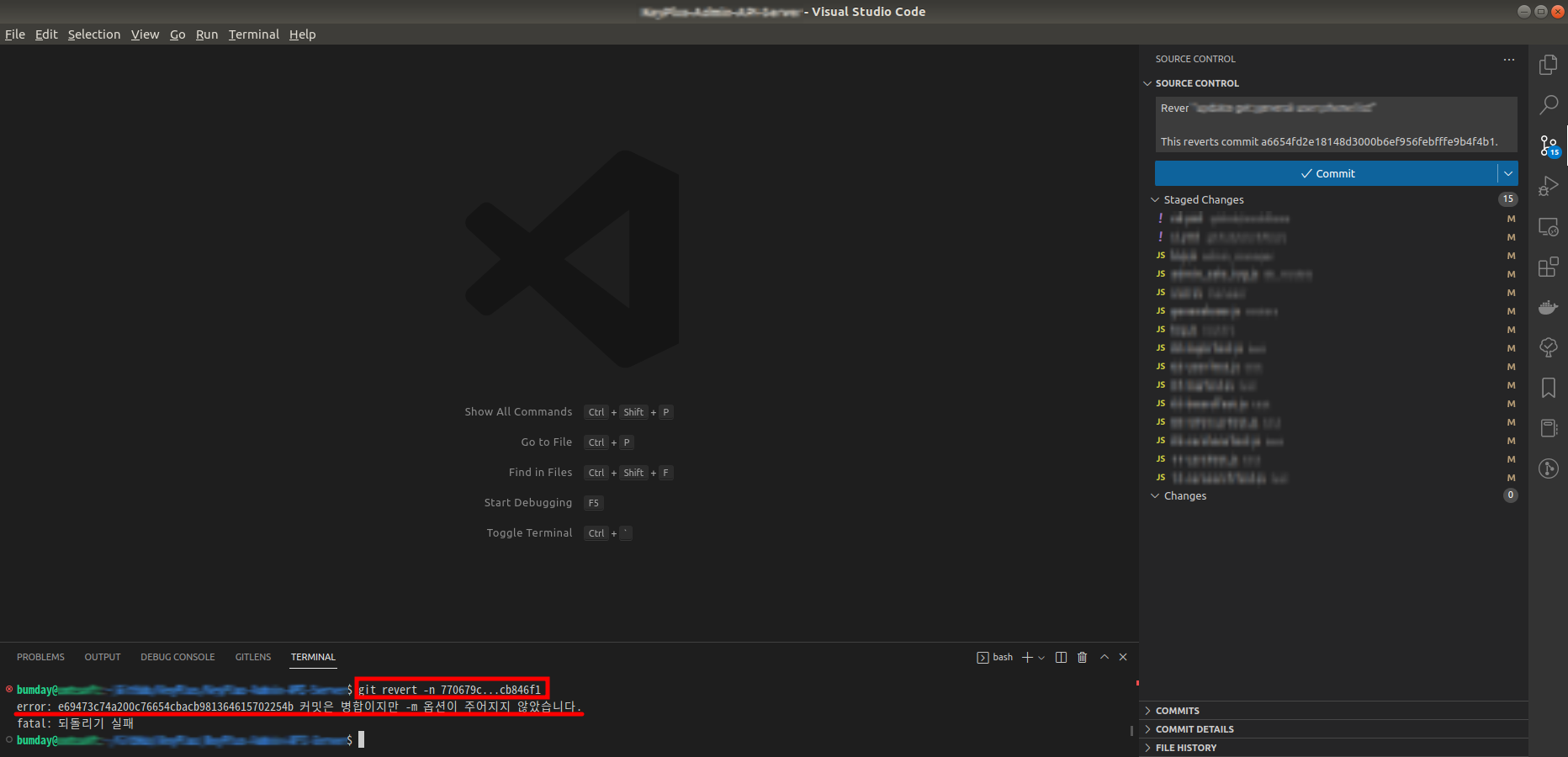Close the terminal panel
This screenshot has width=1568, height=757.
click(x=1123, y=657)
